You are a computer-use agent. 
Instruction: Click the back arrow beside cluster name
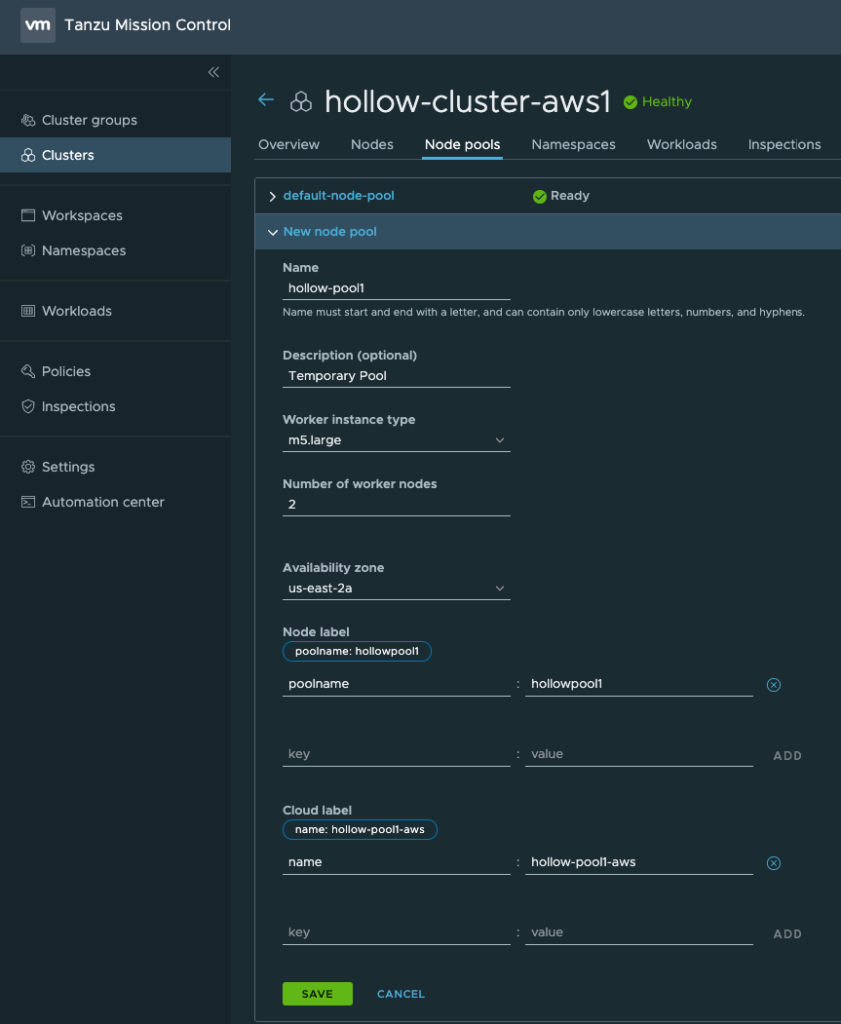pyautogui.click(x=265, y=100)
